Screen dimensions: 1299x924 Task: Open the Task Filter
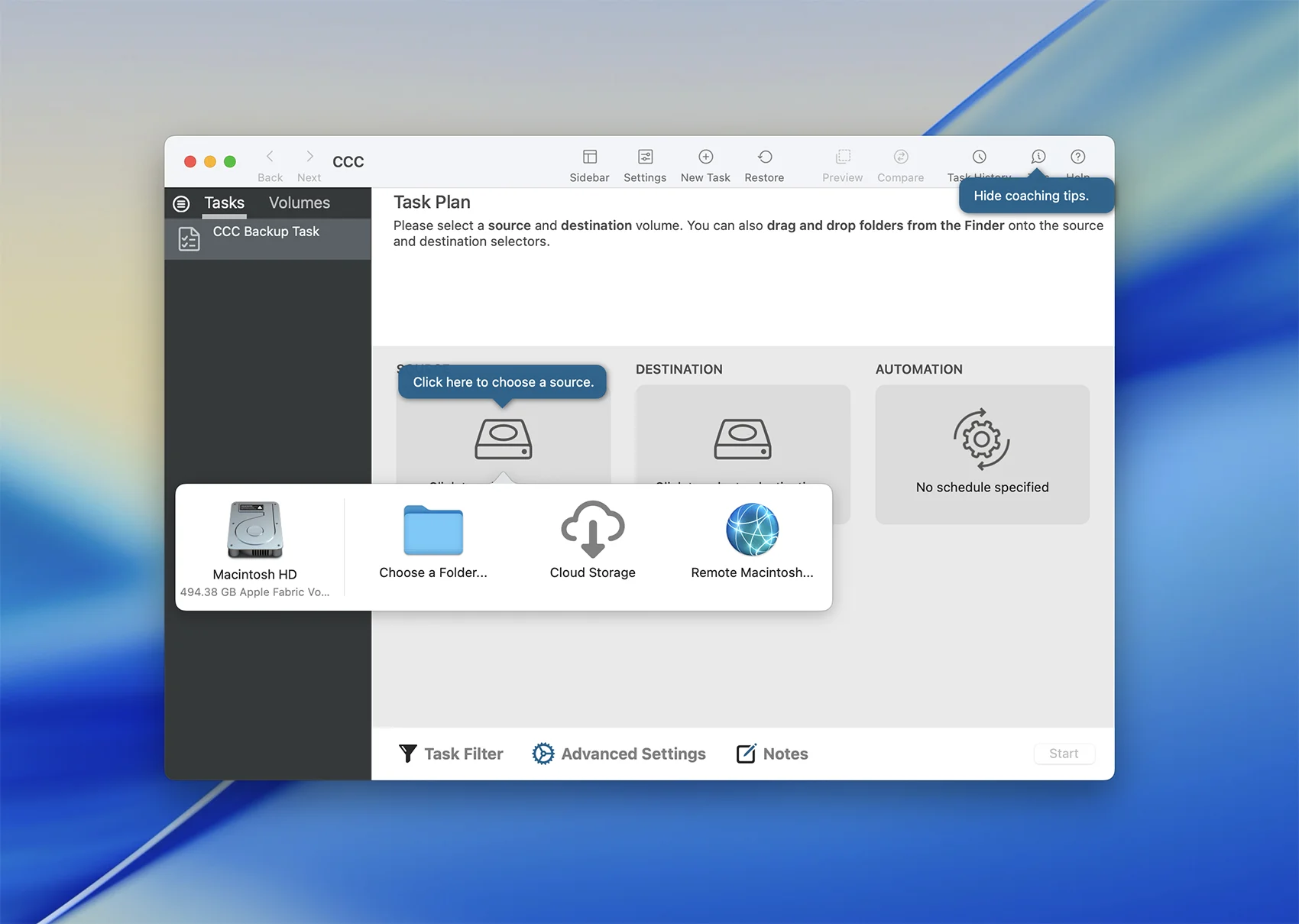[x=451, y=754]
